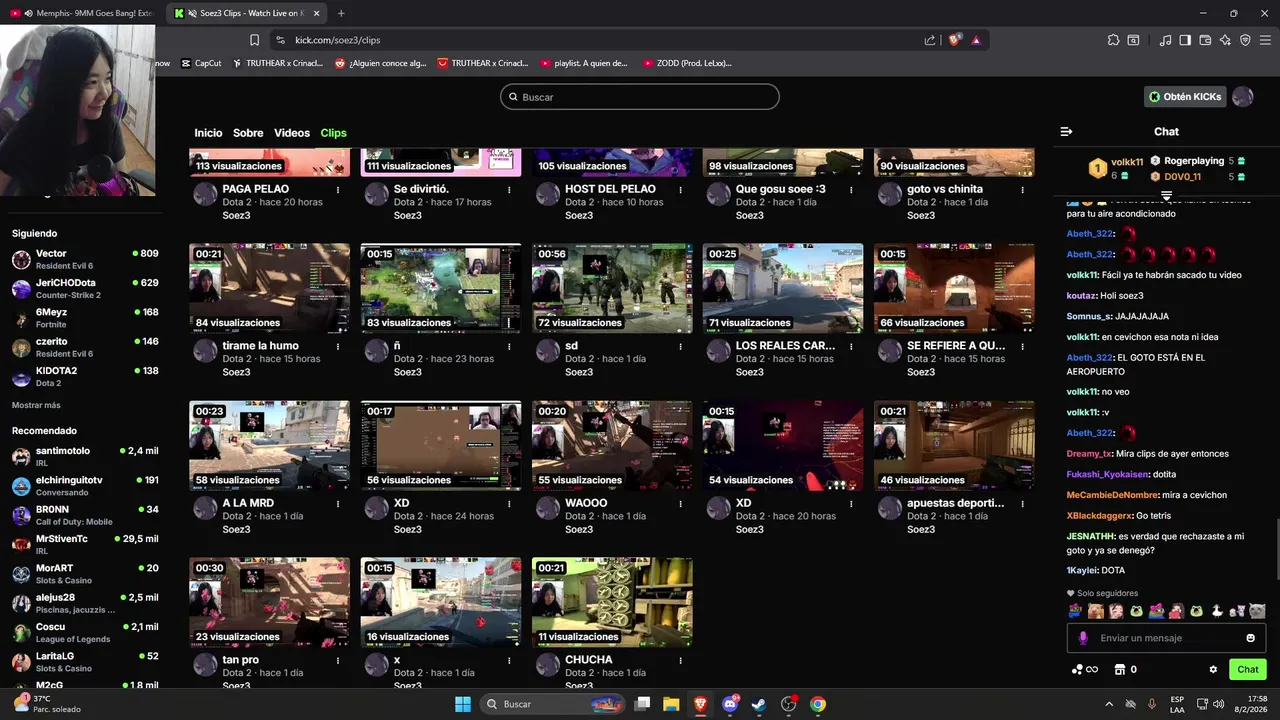Click the Brave Rewards triangle icon

tap(976, 40)
